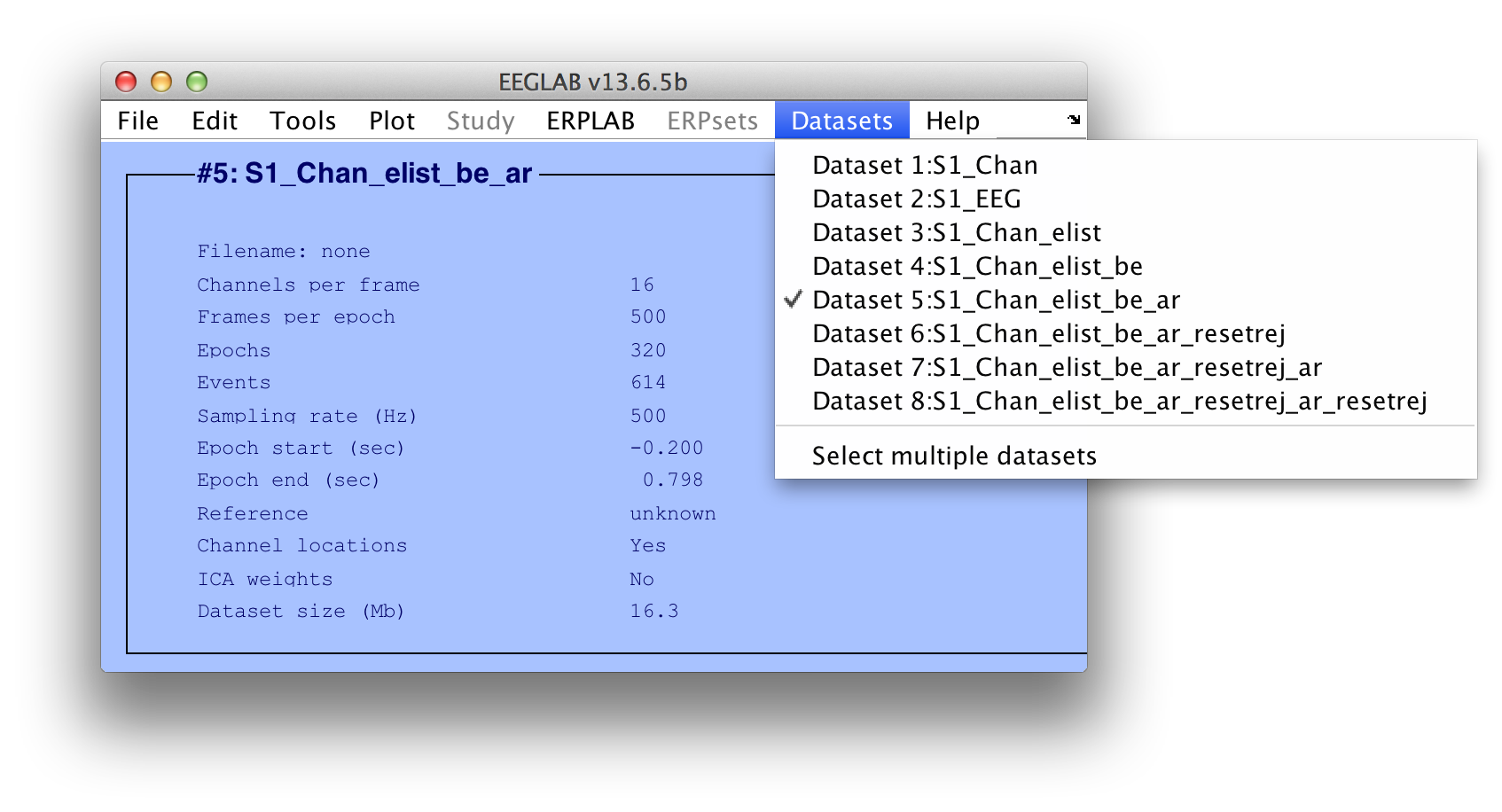Click the 'Channels per frame' label
This screenshot has width=1502, height=812.
click(x=309, y=285)
